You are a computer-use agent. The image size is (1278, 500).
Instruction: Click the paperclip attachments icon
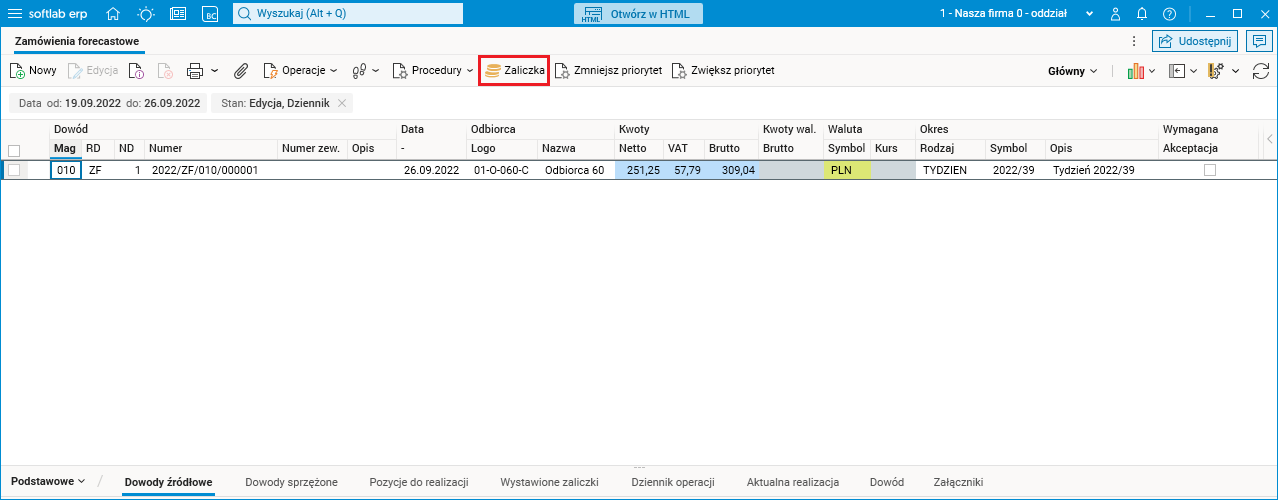[x=241, y=71]
